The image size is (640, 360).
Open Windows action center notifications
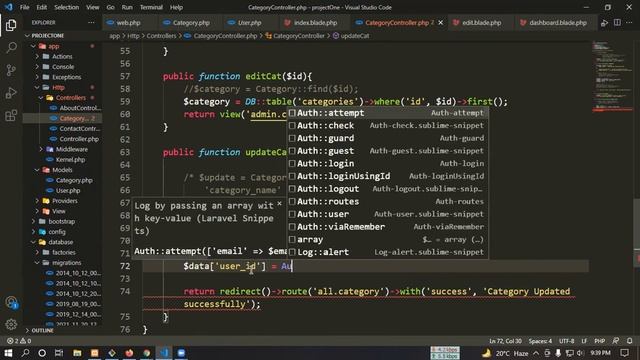click(624, 353)
